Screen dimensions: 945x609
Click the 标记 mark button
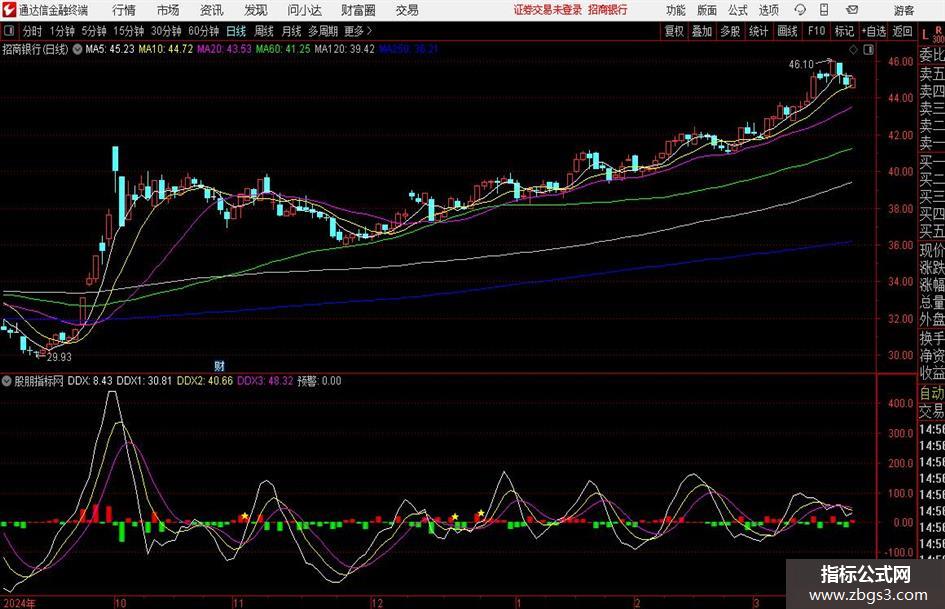(x=844, y=31)
